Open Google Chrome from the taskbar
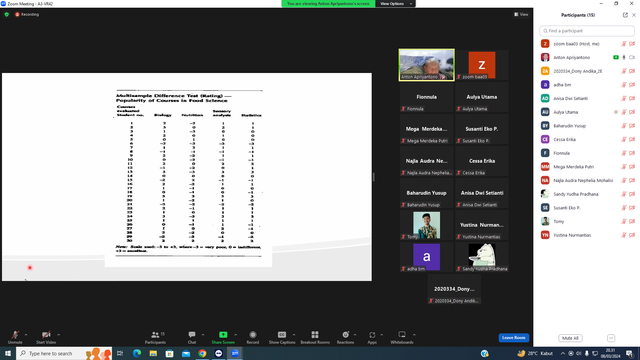Image resolution: width=640 pixels, height=360 pixels. [x=202, y=353]
